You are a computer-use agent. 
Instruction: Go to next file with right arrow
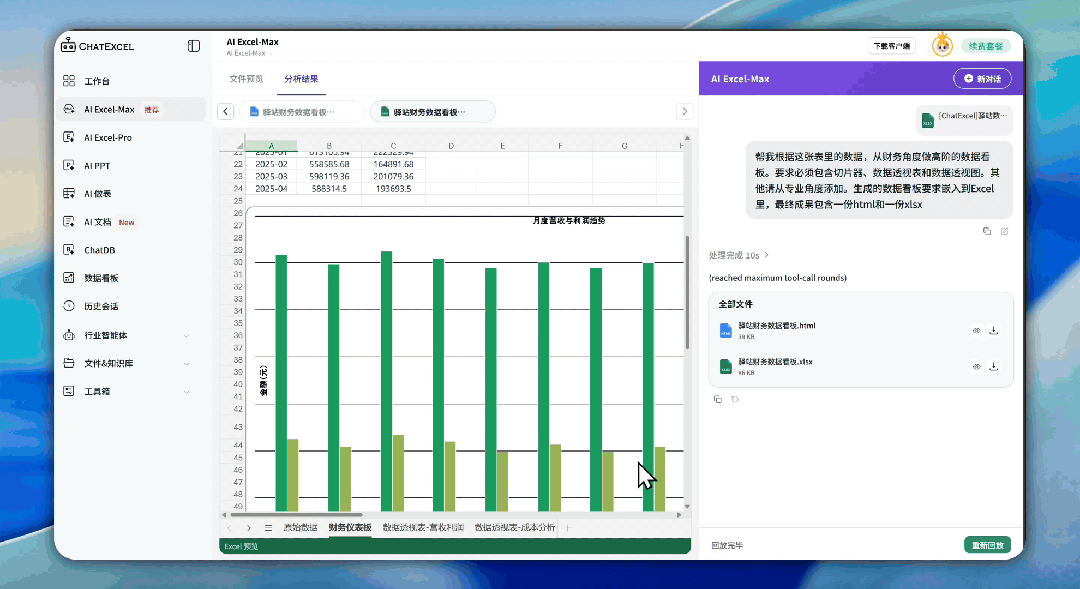click(x=684, y=112)
